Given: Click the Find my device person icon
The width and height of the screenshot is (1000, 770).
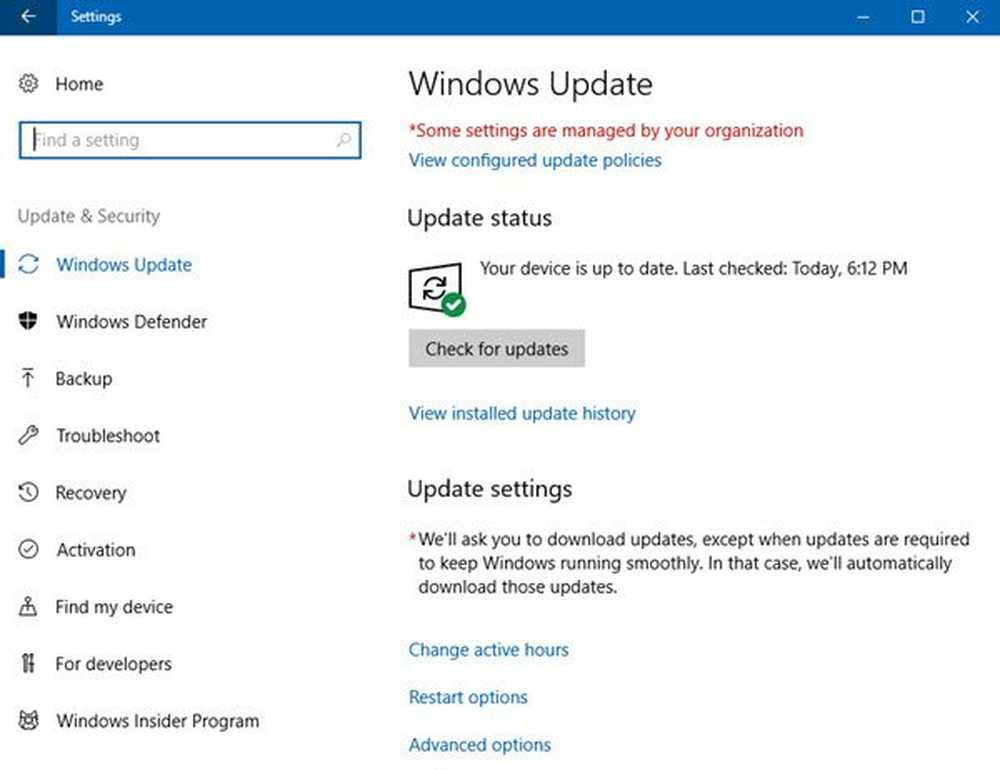Looking at the screenshot, I should [29, 607].
